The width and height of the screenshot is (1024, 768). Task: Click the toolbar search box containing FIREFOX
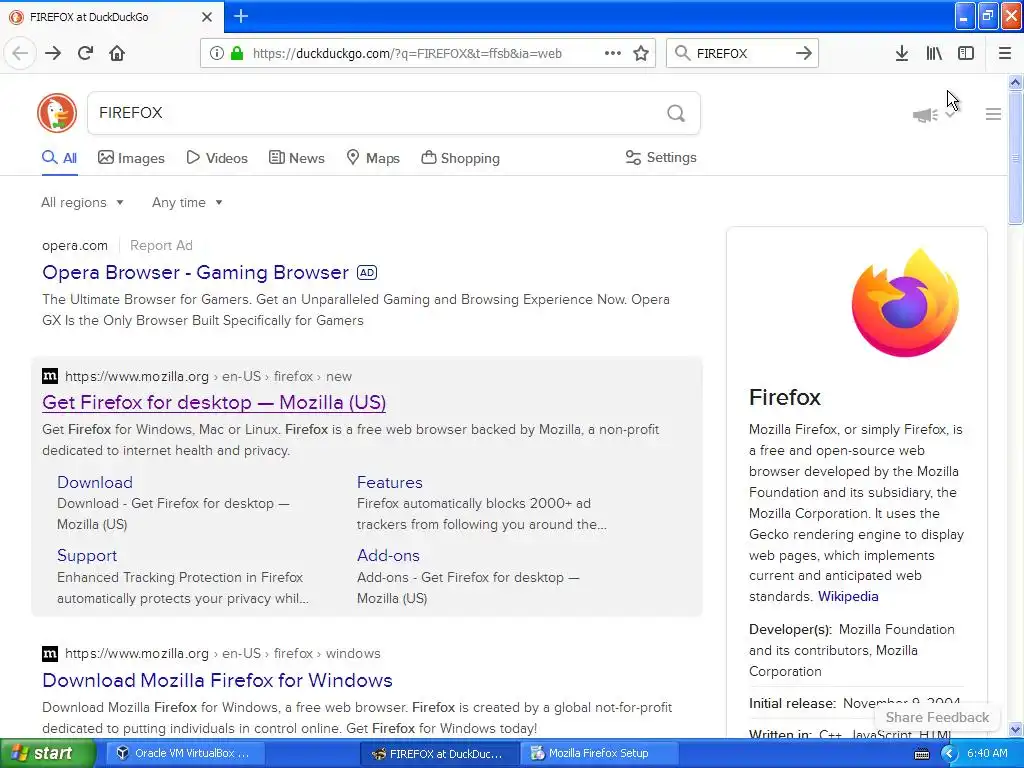point(743,53)
